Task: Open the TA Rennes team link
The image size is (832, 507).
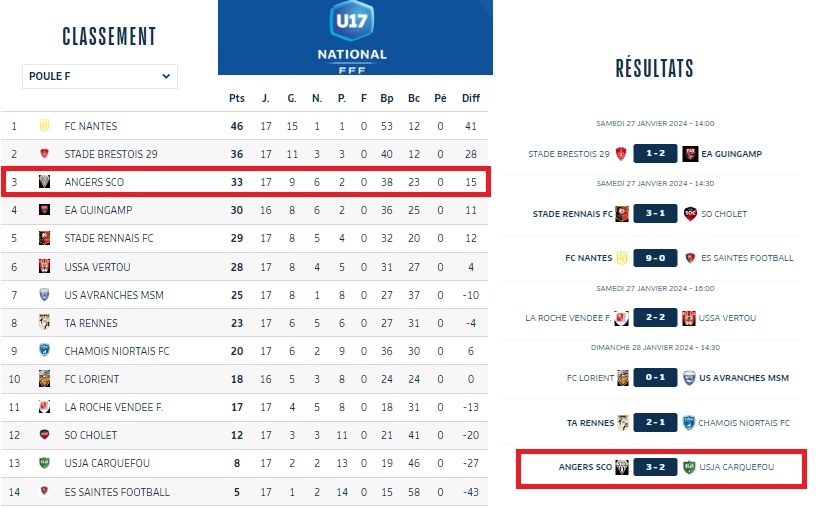Action: point(90,323)
